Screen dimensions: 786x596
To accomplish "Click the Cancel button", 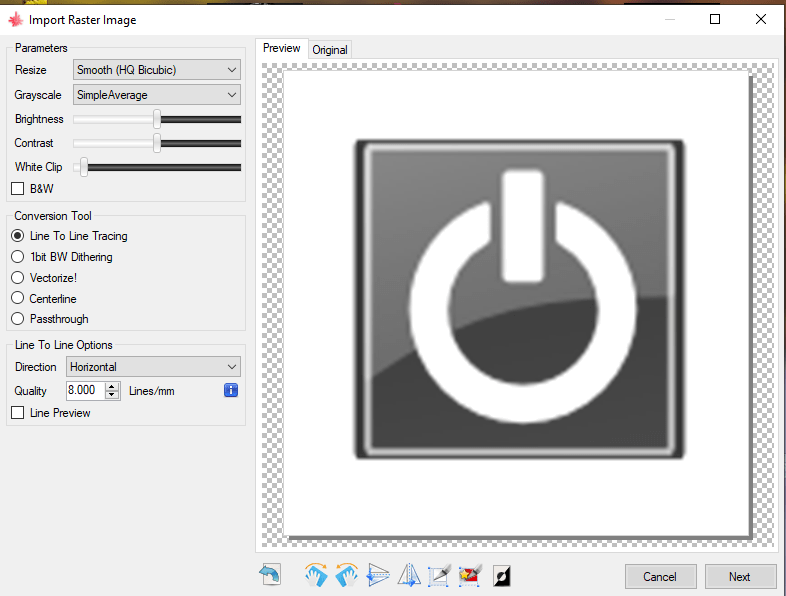I will pyautogui.click(x=660, y=577).
